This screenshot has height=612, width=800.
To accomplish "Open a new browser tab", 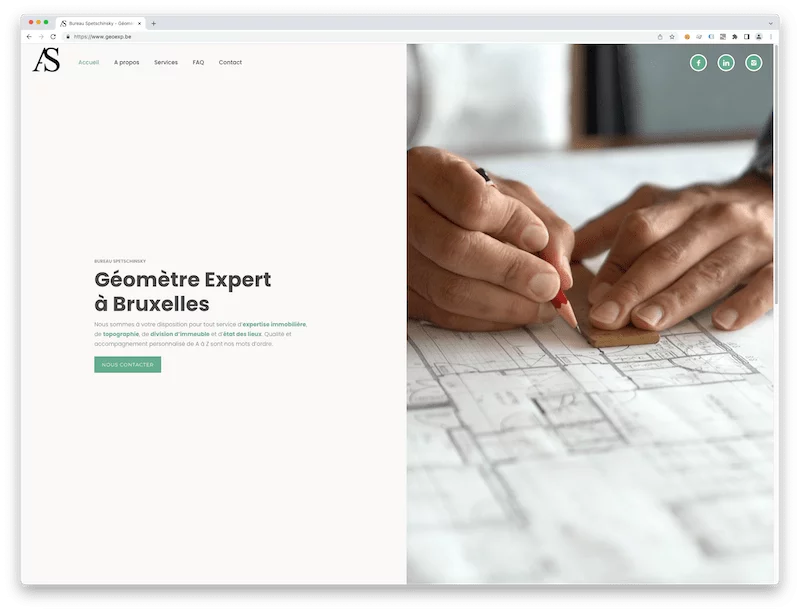I will 154,23.
